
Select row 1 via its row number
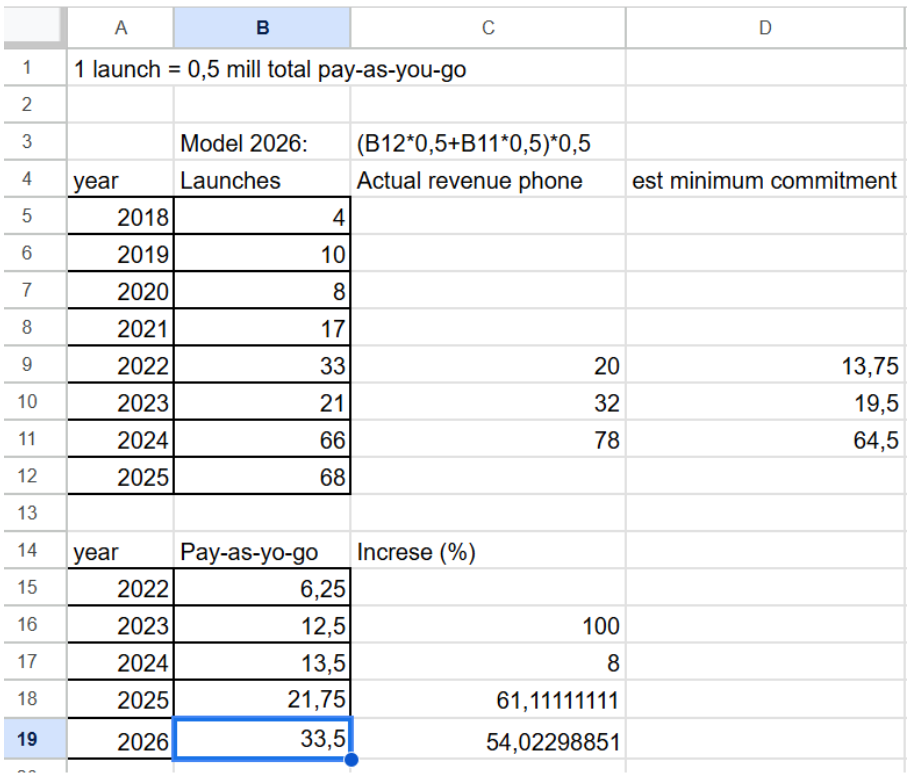tap(27, 69)
